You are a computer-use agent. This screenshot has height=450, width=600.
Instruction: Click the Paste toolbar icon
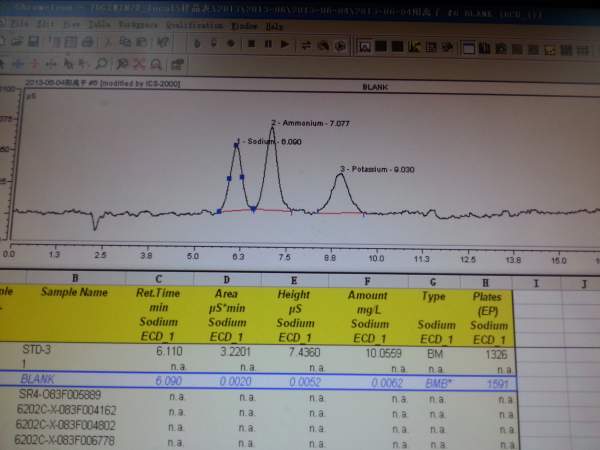[142, 42]
